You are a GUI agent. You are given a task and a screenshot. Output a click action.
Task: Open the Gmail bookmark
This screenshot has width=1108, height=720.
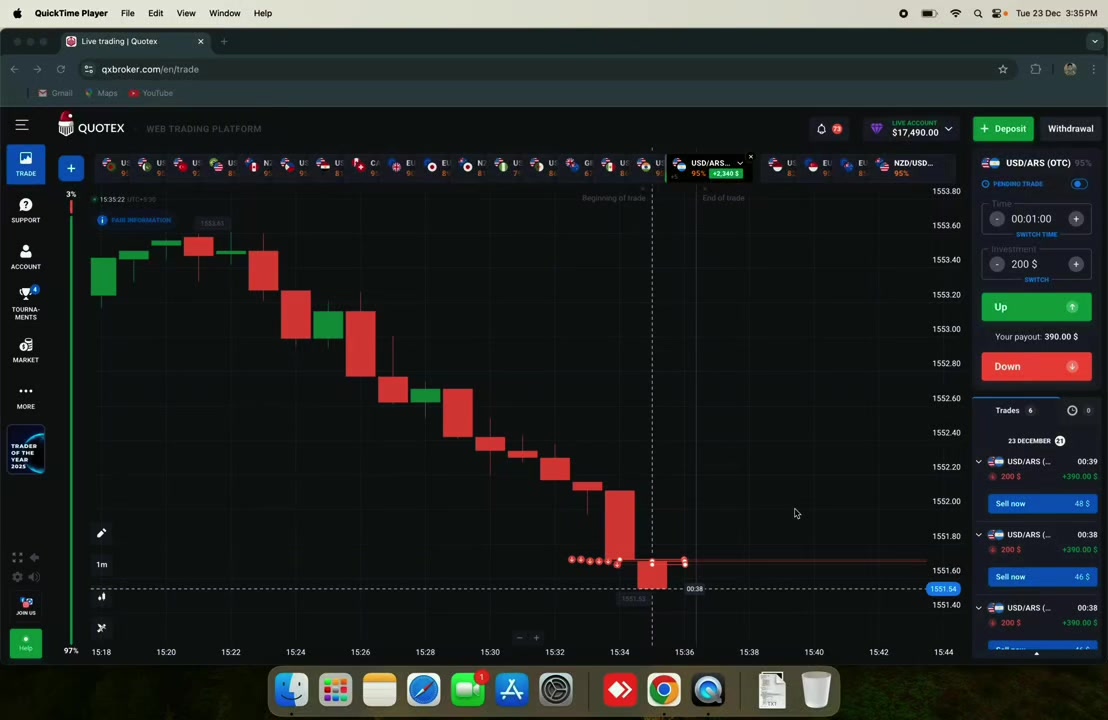pos(55,93)
